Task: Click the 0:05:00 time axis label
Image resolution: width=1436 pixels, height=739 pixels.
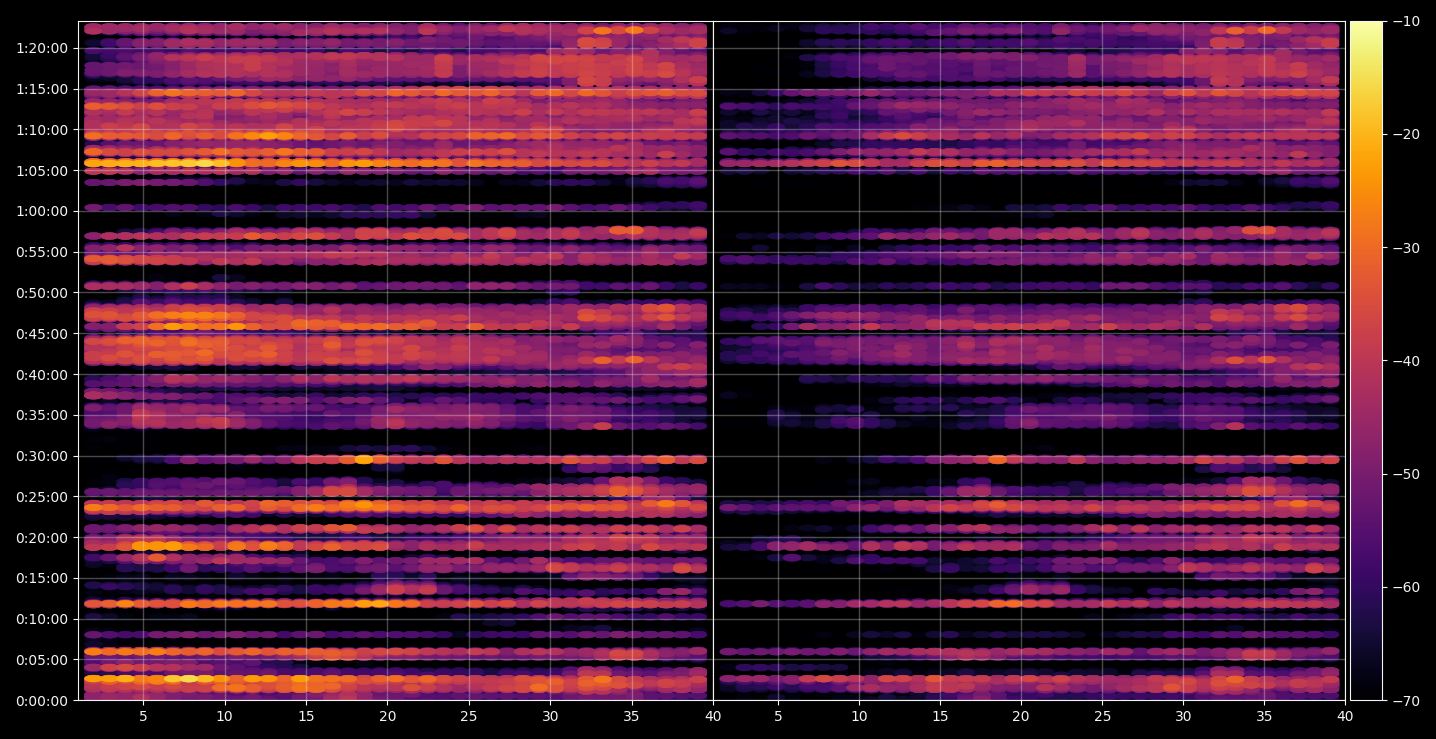Action: pos(42,660)
